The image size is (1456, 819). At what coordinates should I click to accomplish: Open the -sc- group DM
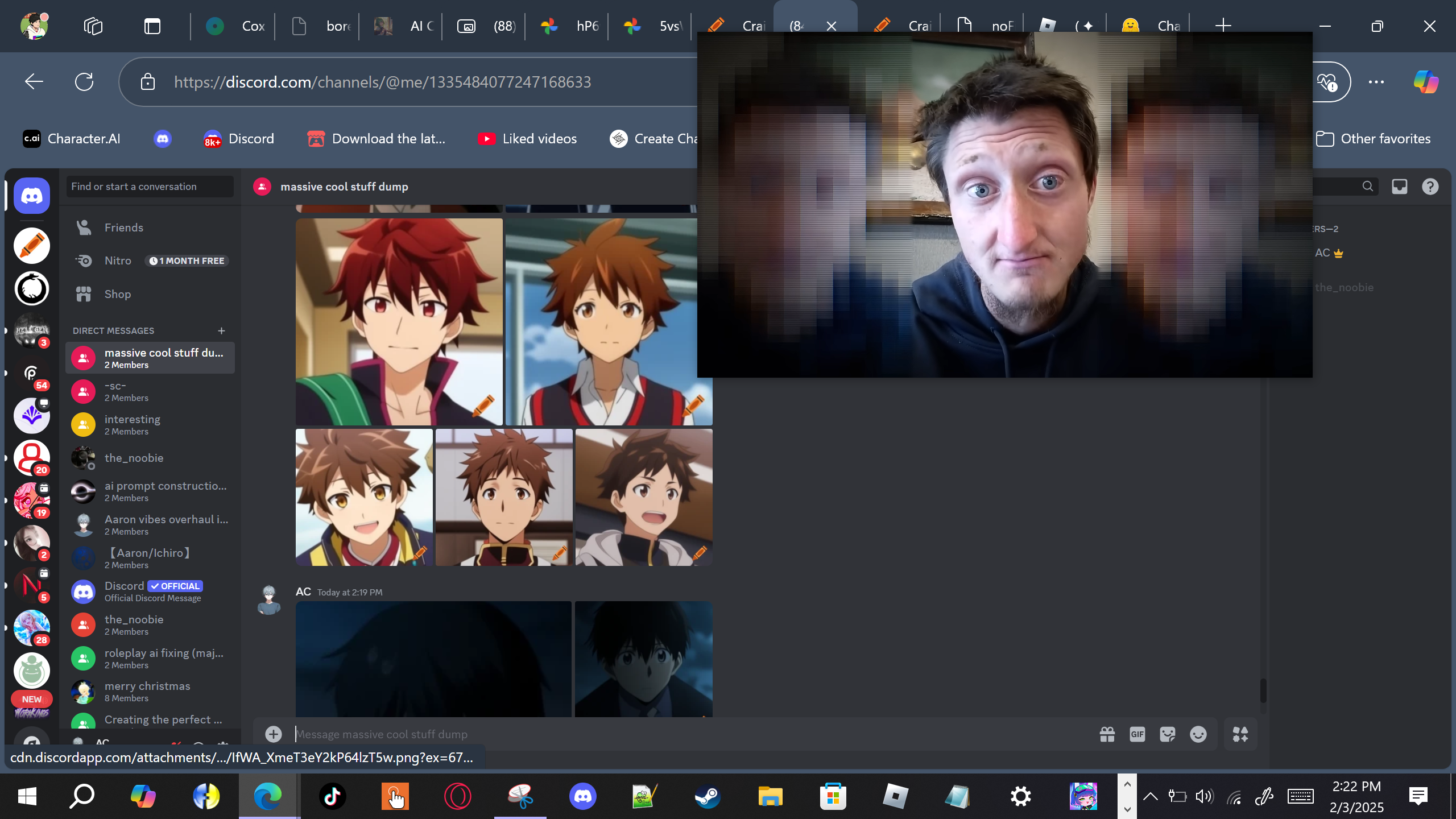click(x=150, y=391)
